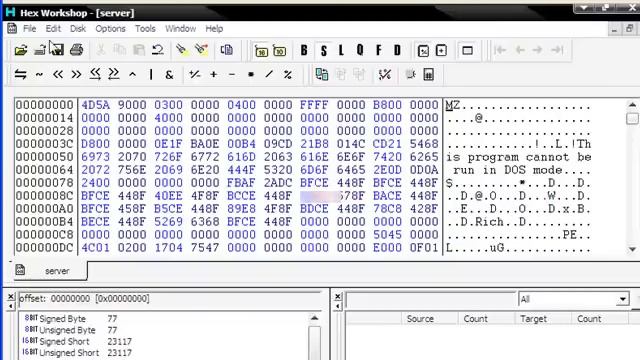Click the Undo toolbar icon
Viewport: 640px width, 360px height.
coord(158,50)
